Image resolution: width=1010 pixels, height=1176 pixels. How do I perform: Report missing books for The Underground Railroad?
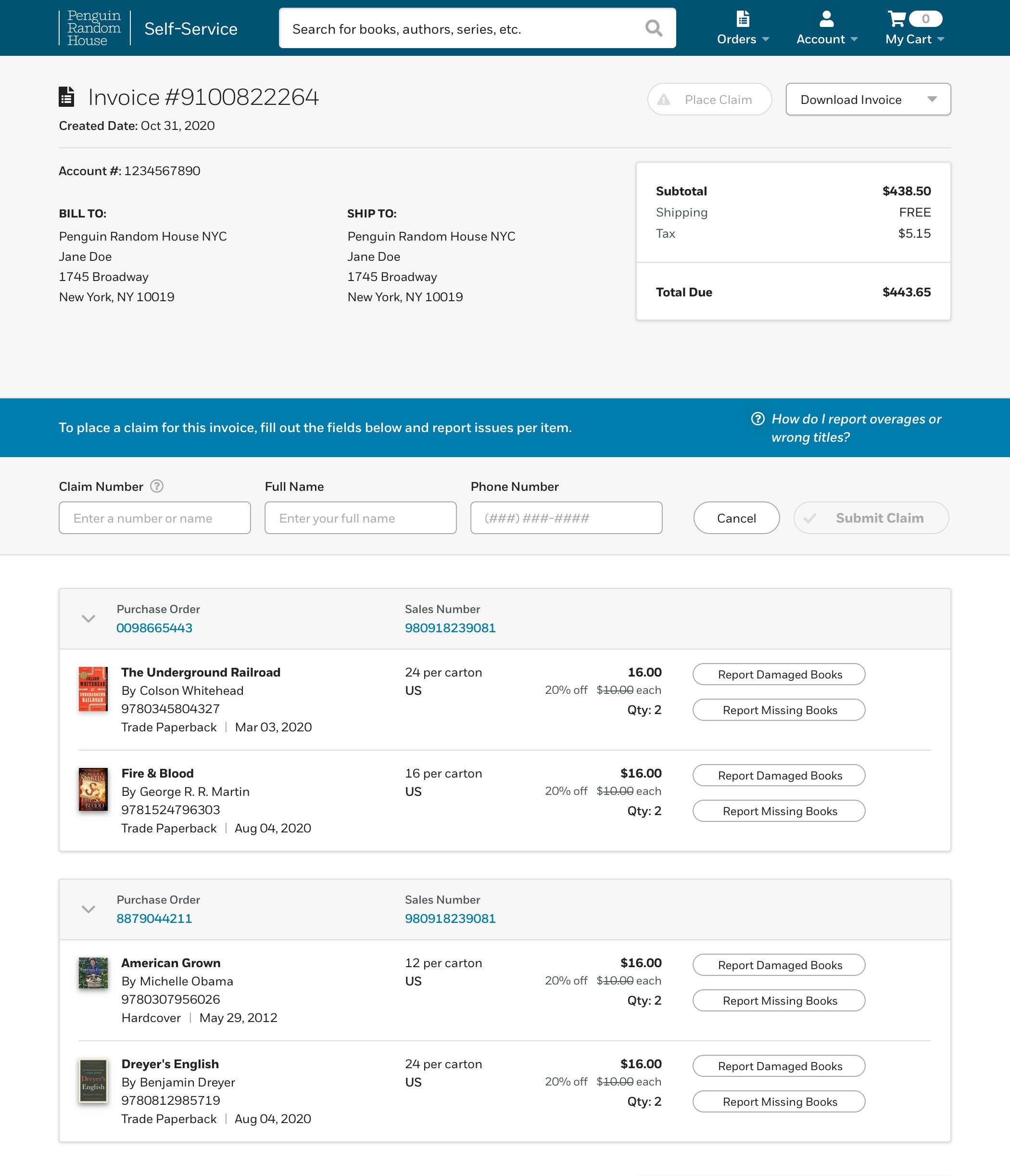pos(779,710)
